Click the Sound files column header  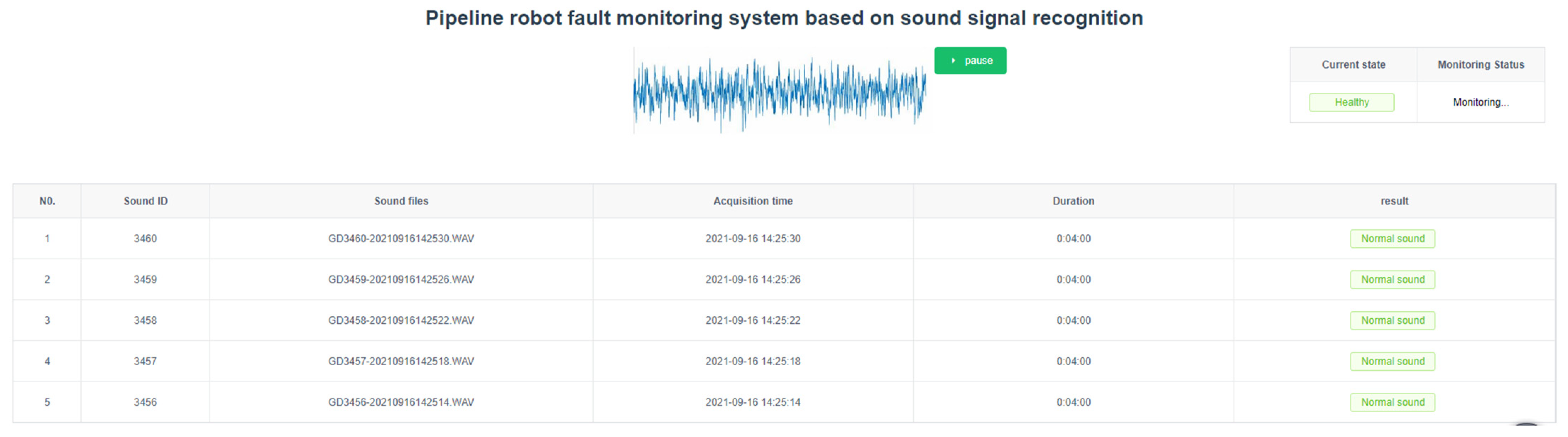tap(401, 201)
